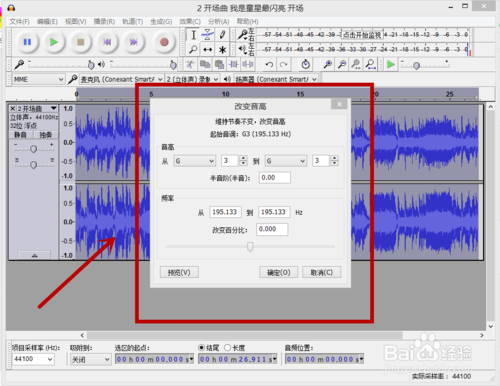
Task: Click the Cut scissors icon
Action: pos(190,64)
